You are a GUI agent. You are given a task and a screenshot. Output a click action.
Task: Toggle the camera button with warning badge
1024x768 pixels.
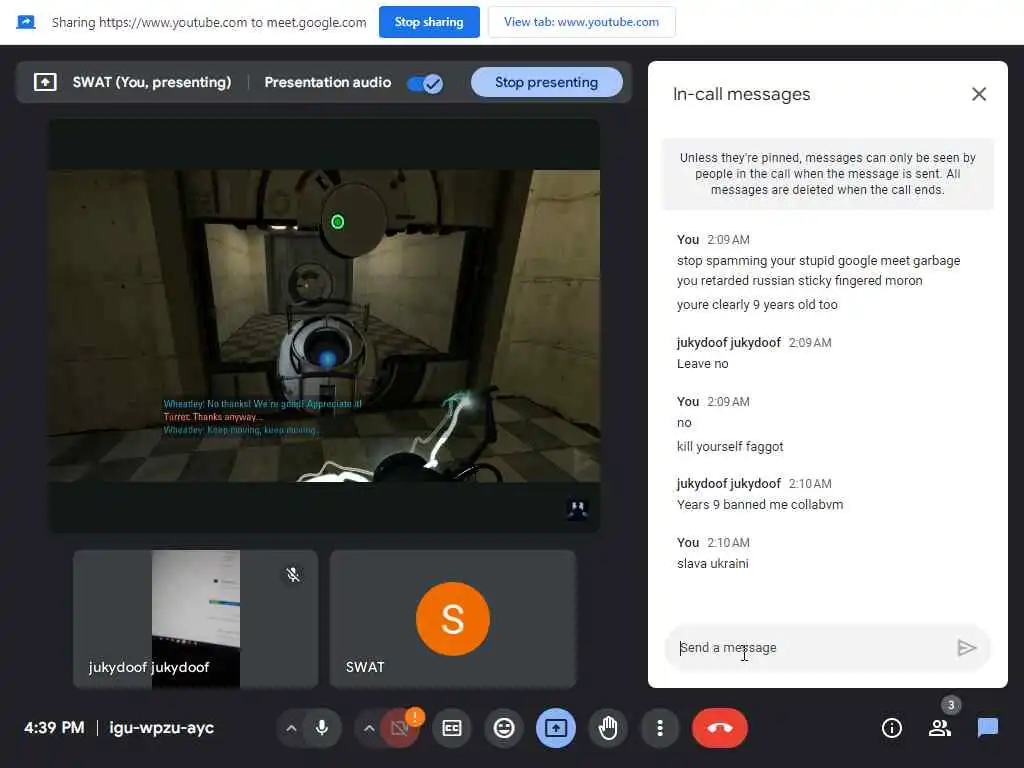399,728
